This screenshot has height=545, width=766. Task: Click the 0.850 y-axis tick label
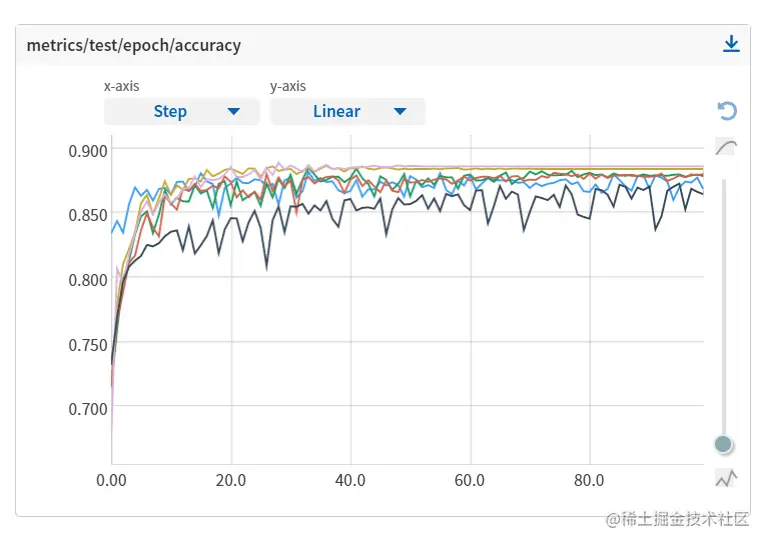[x=88, y=215]
